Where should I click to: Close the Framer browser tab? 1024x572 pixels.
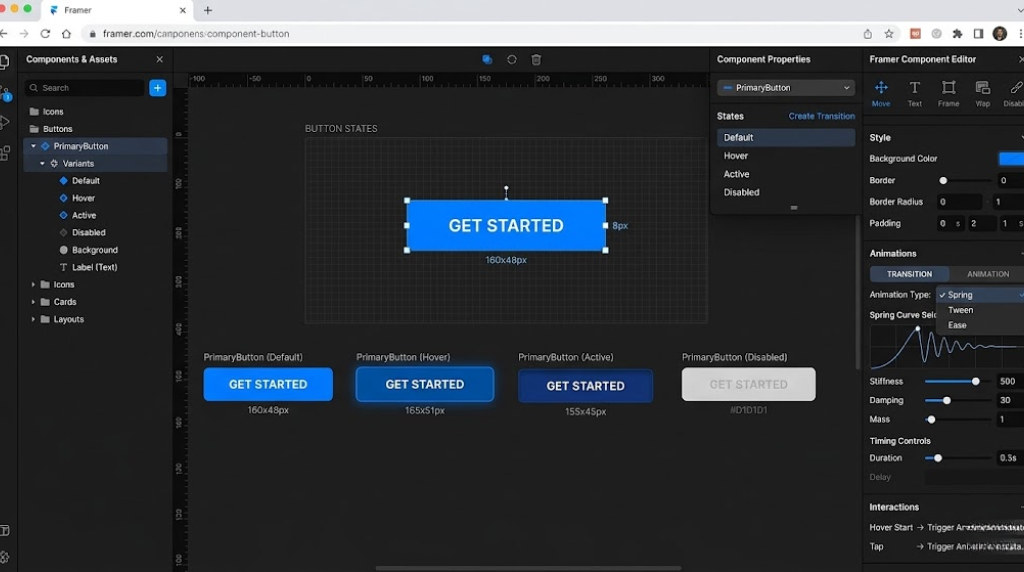(x=182, y=10)
